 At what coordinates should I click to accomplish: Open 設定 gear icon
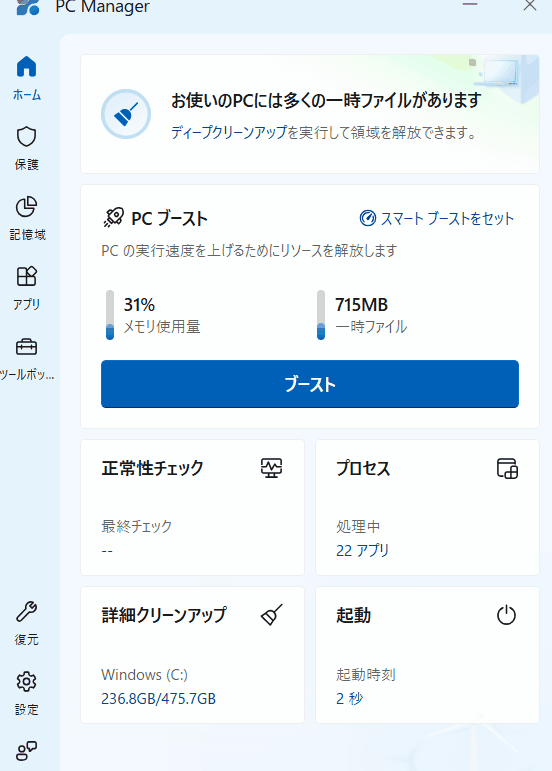[x=27, y=682]
